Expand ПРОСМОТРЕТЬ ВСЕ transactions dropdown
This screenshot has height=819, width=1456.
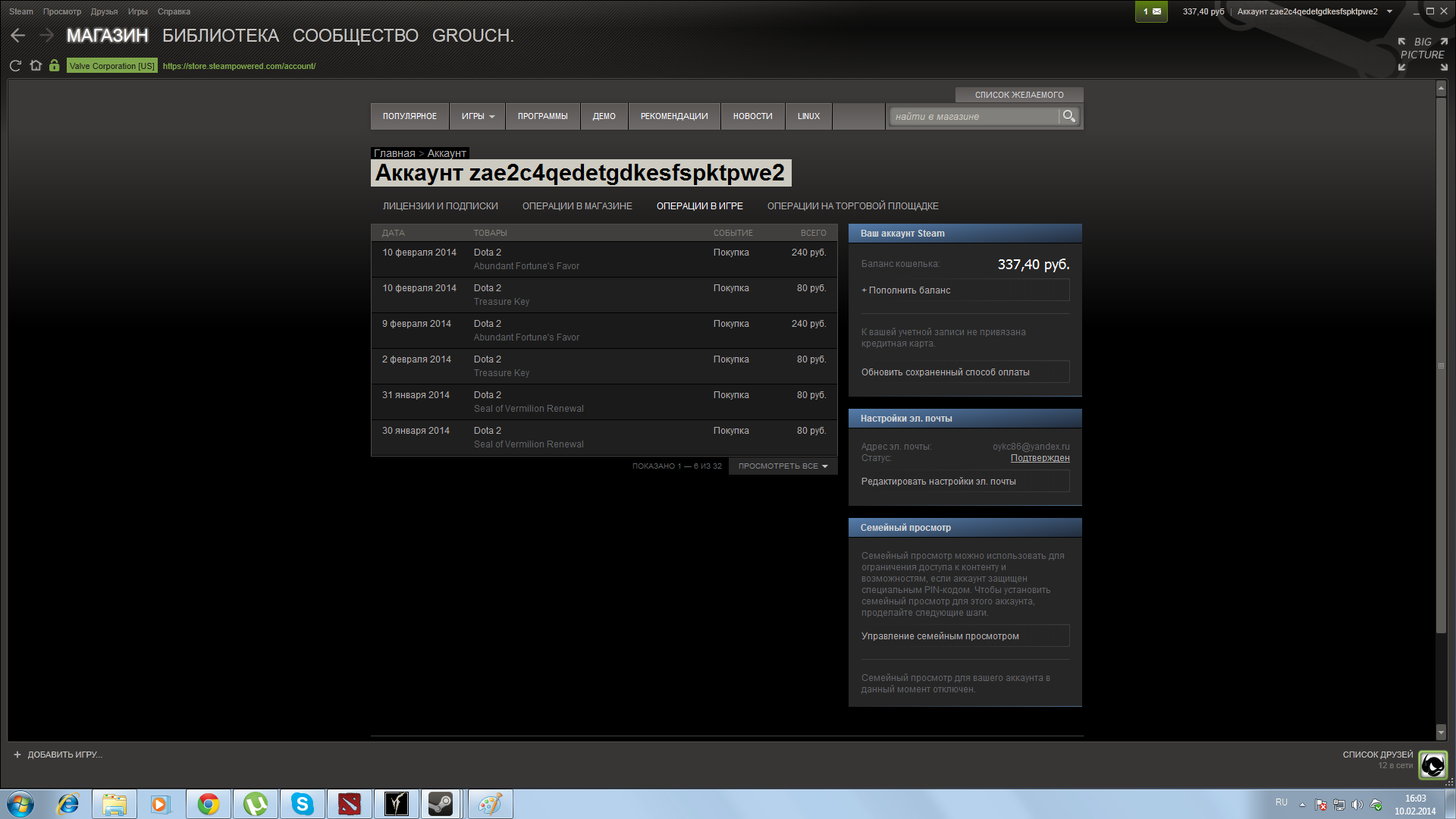click(783, 466)
